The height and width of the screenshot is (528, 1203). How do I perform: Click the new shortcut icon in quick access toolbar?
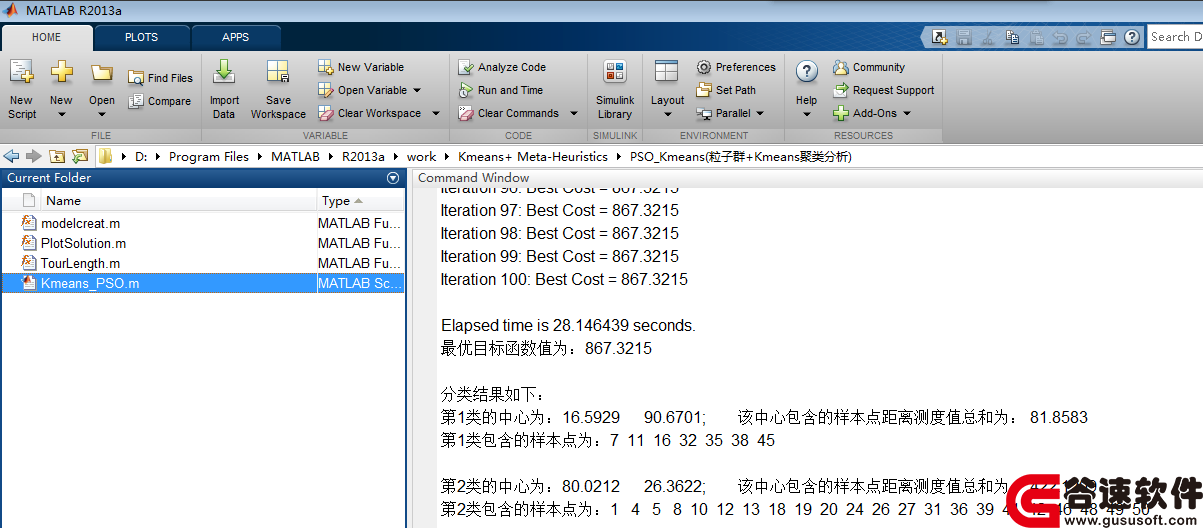pos(940,37)
